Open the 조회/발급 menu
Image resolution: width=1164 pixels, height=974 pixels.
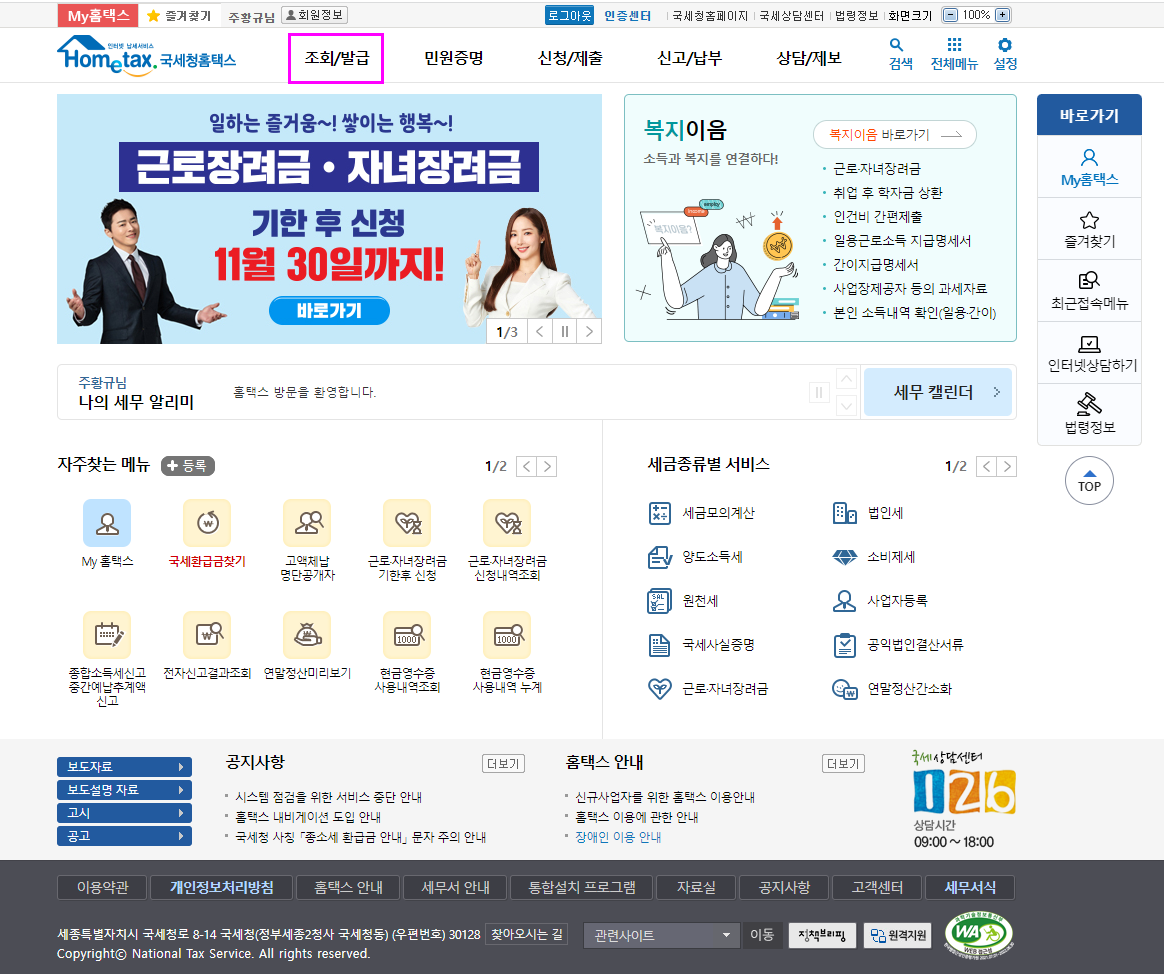(x=336, y=58)
